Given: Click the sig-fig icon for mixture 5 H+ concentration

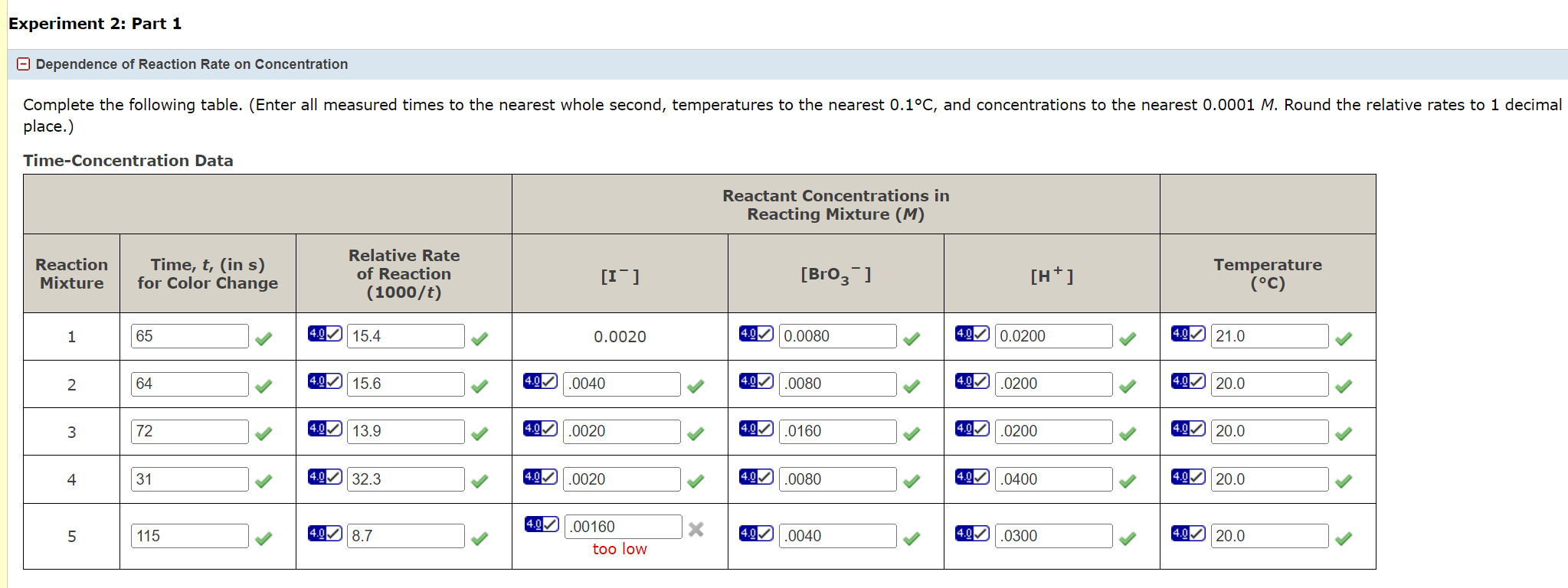Looking at the screenshot, I should [972, 534].
